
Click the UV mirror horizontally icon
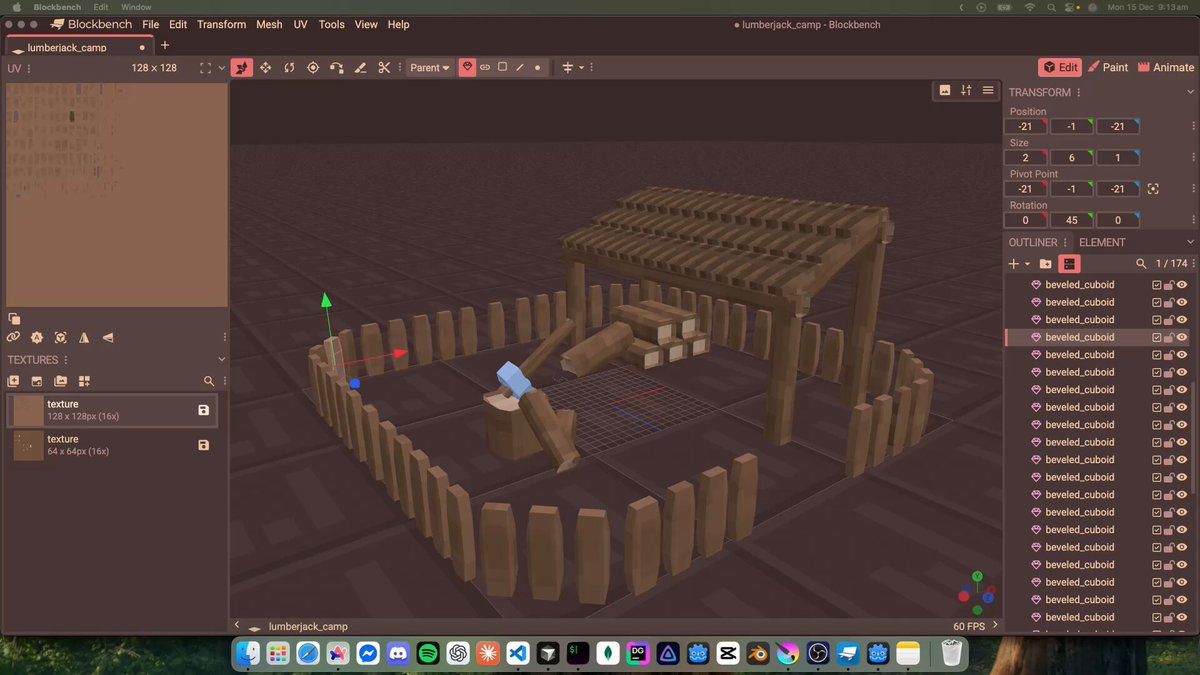[84, 338]
